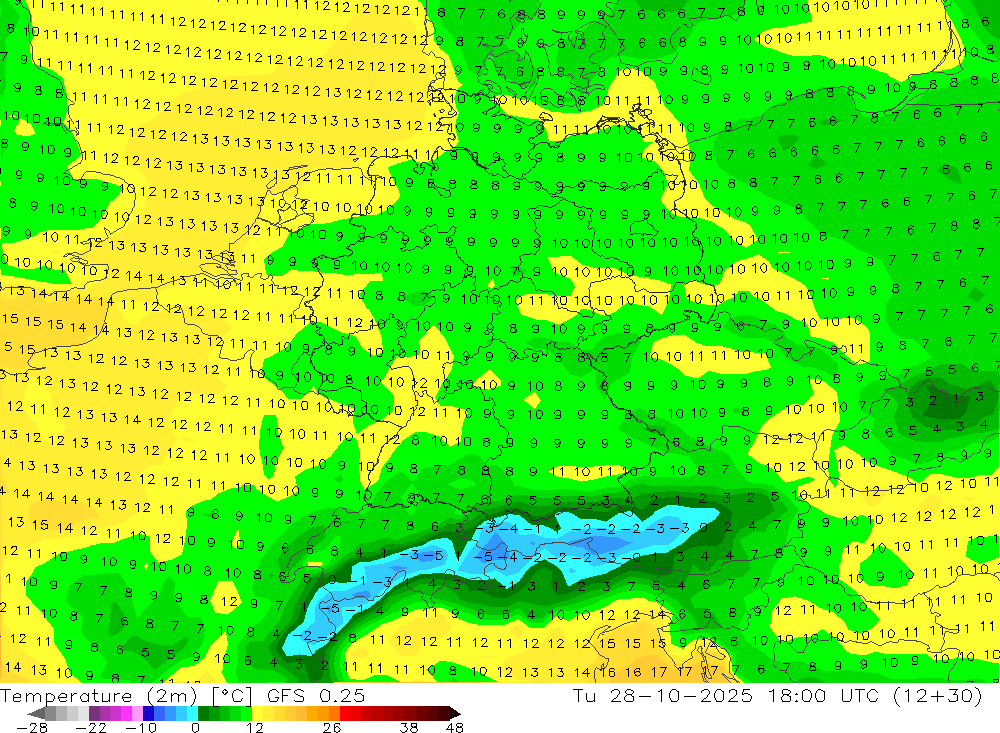The width and height of the screenshot is (1000, 733).
Task: Click the '48' legend value
Action: [455, 727]
